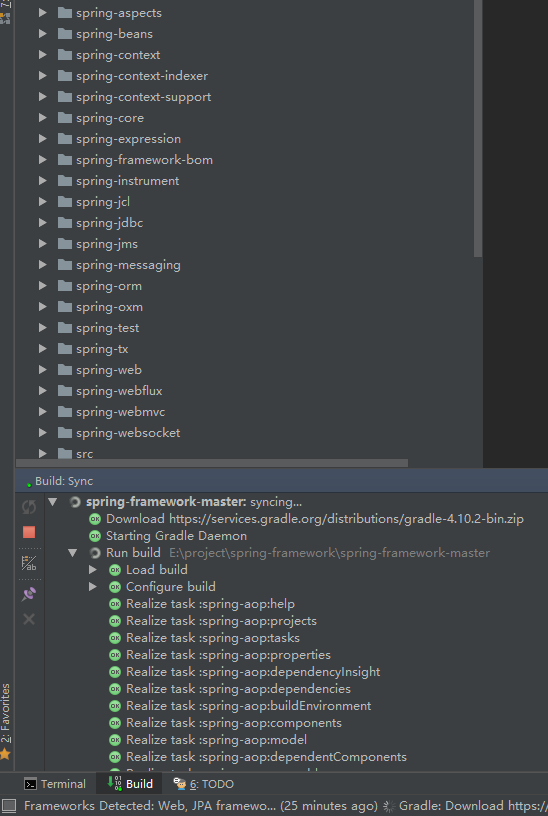Viewport: 548px width, 816px height.
Task: Click the OK status icon beside Configure build
Action: tap(115, 587)
